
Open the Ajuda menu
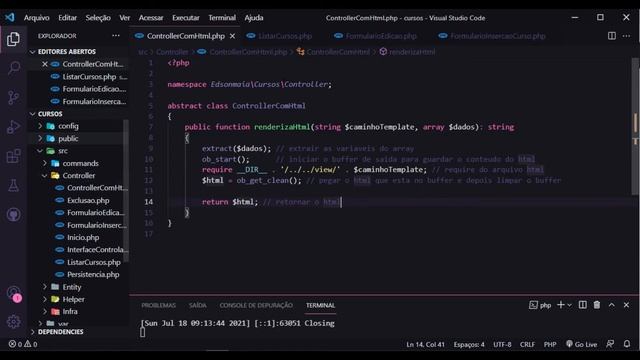point(254,18)
